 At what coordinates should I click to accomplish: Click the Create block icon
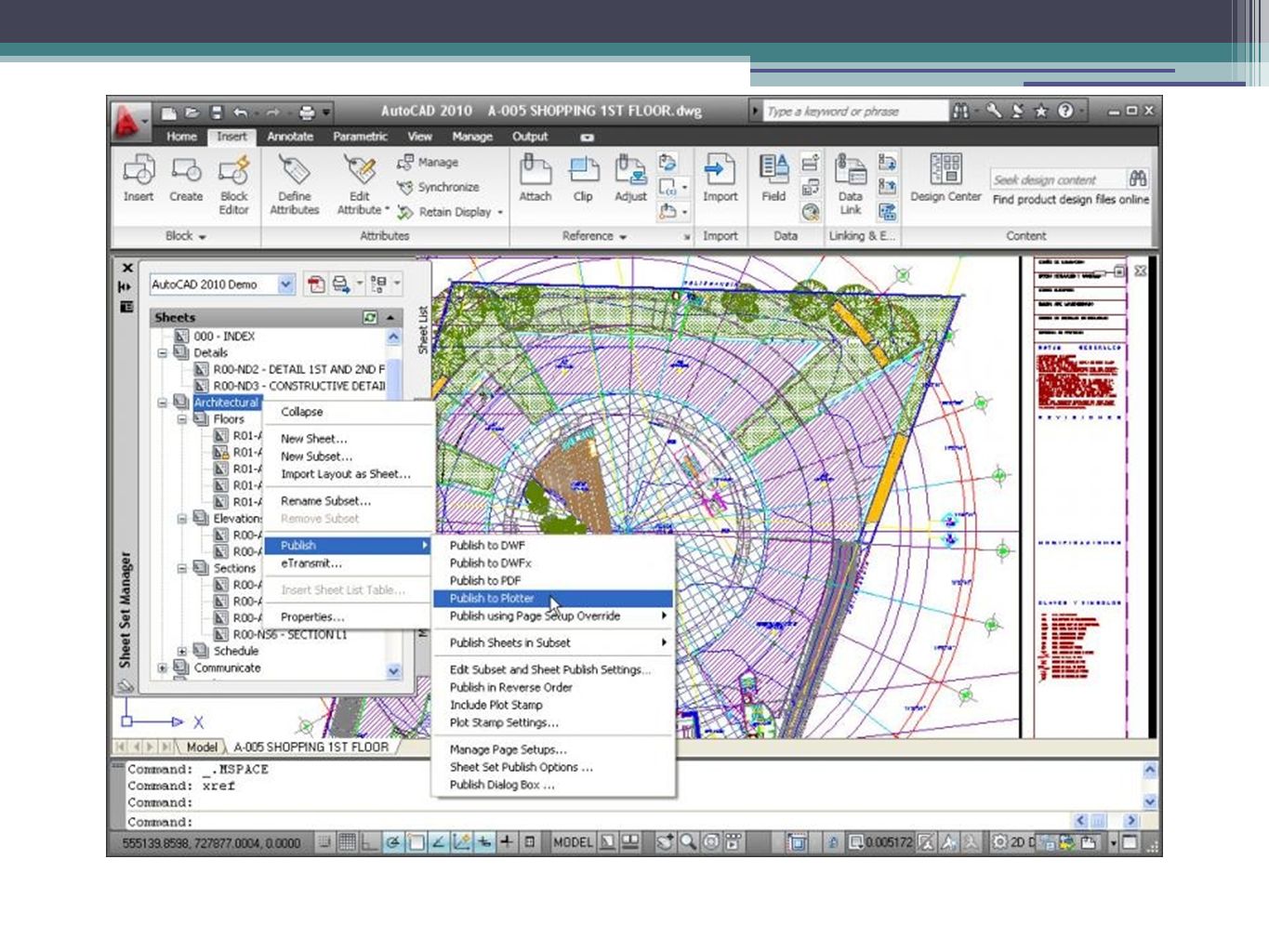[186, 170]
